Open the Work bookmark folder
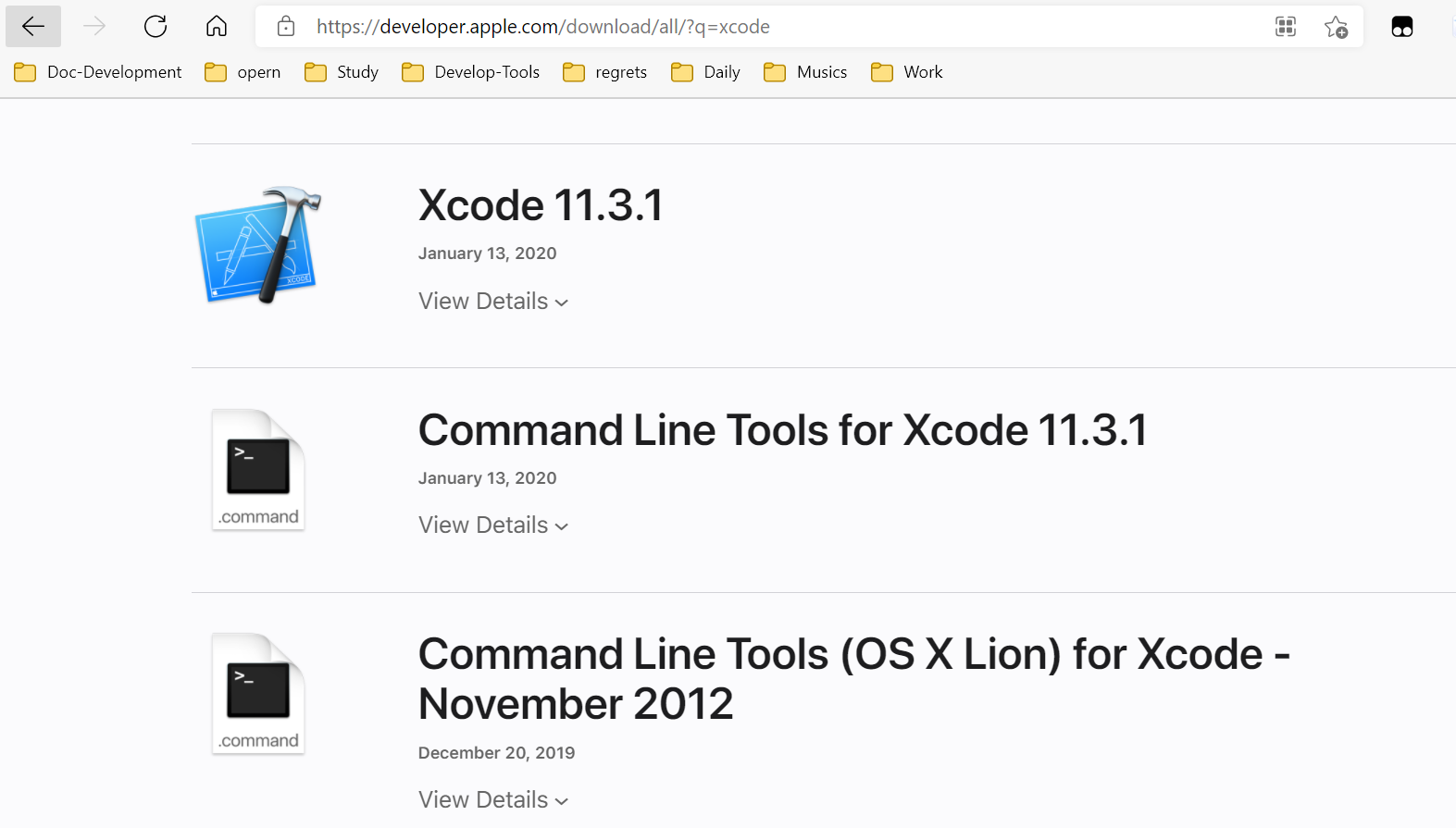The image size is (1456, 828). (x=907, y=72)
